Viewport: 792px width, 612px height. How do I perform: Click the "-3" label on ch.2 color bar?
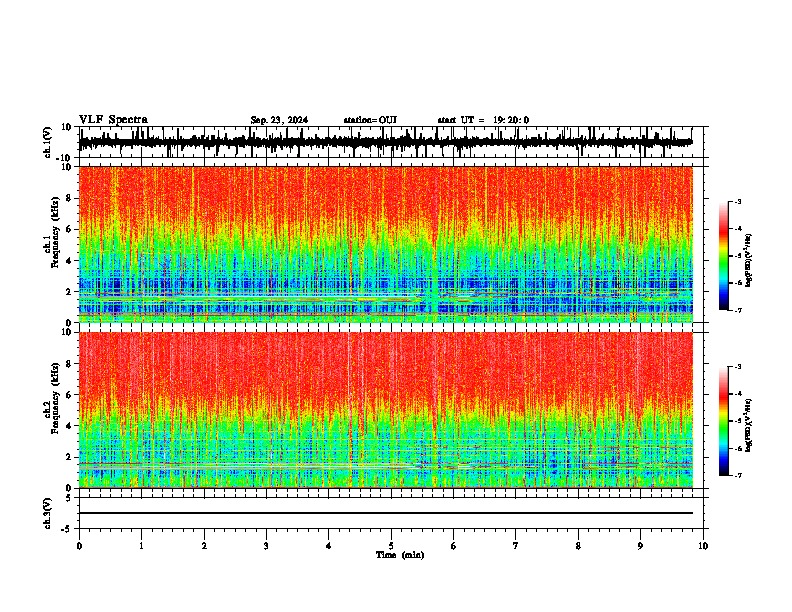tap(738, 367)
